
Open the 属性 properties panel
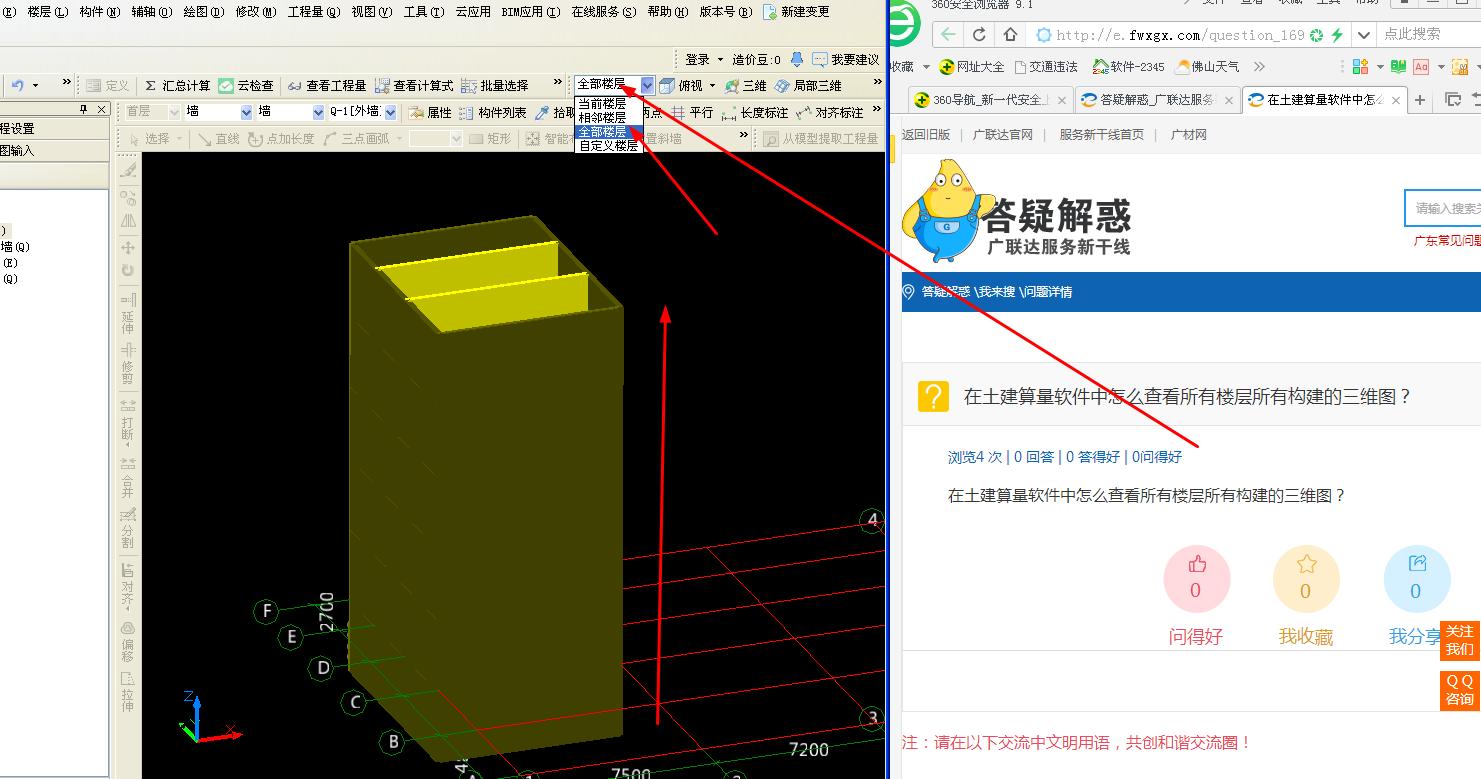(430, 112)
